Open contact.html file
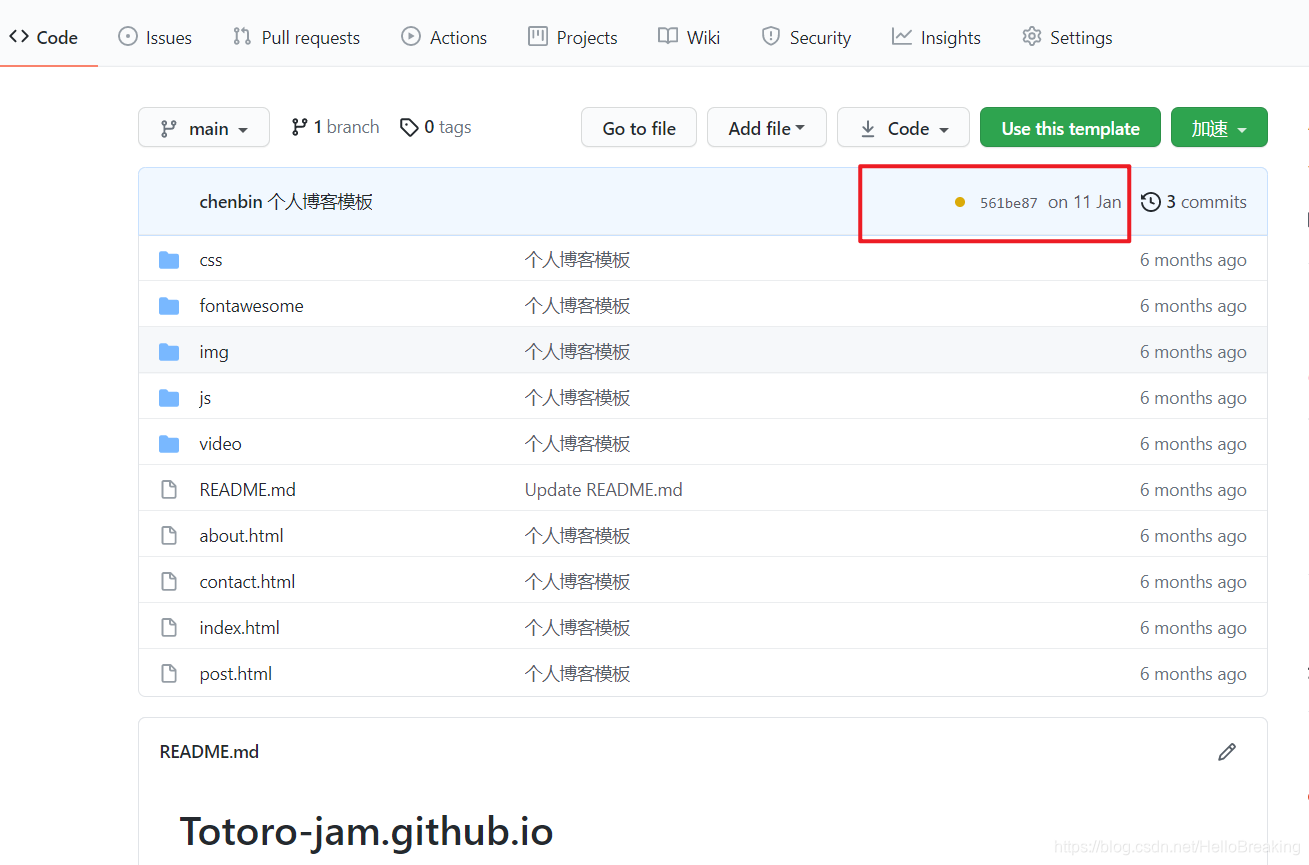1309x865 pixels. click(x=247, y=582)
